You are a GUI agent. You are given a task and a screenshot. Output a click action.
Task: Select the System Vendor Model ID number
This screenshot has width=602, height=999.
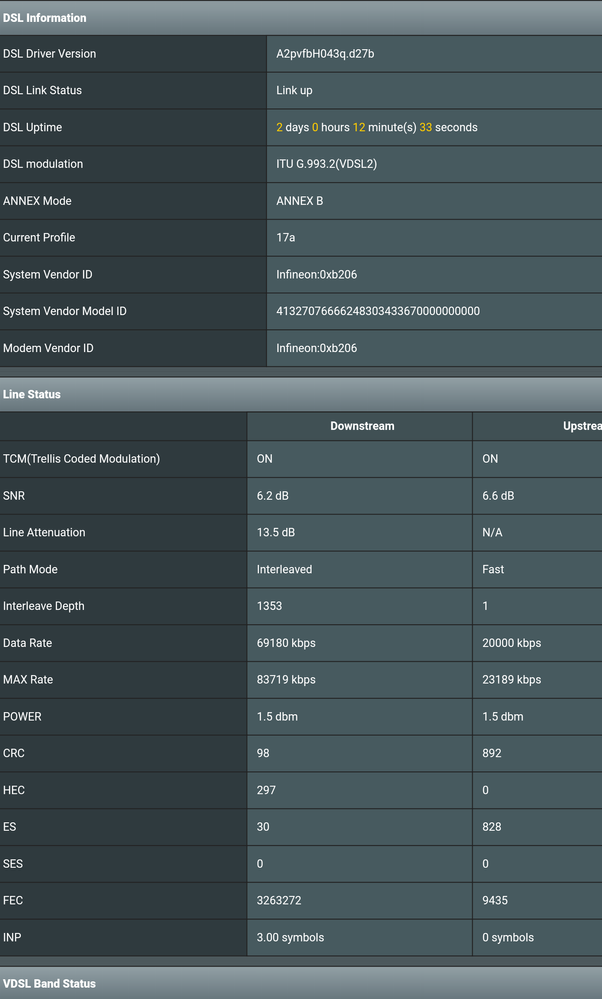coord(378,311)
